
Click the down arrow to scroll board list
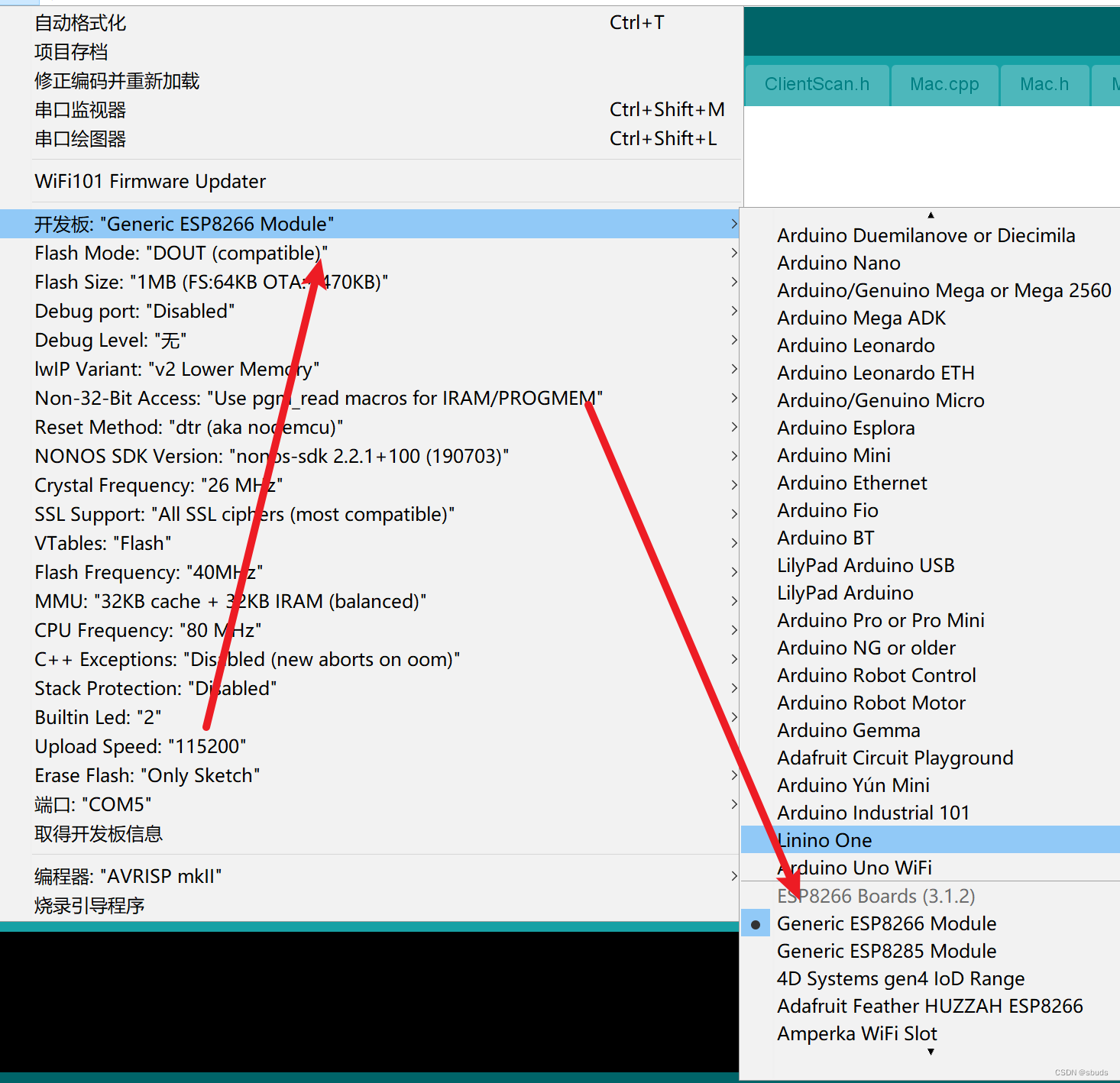pos(930,1052)
